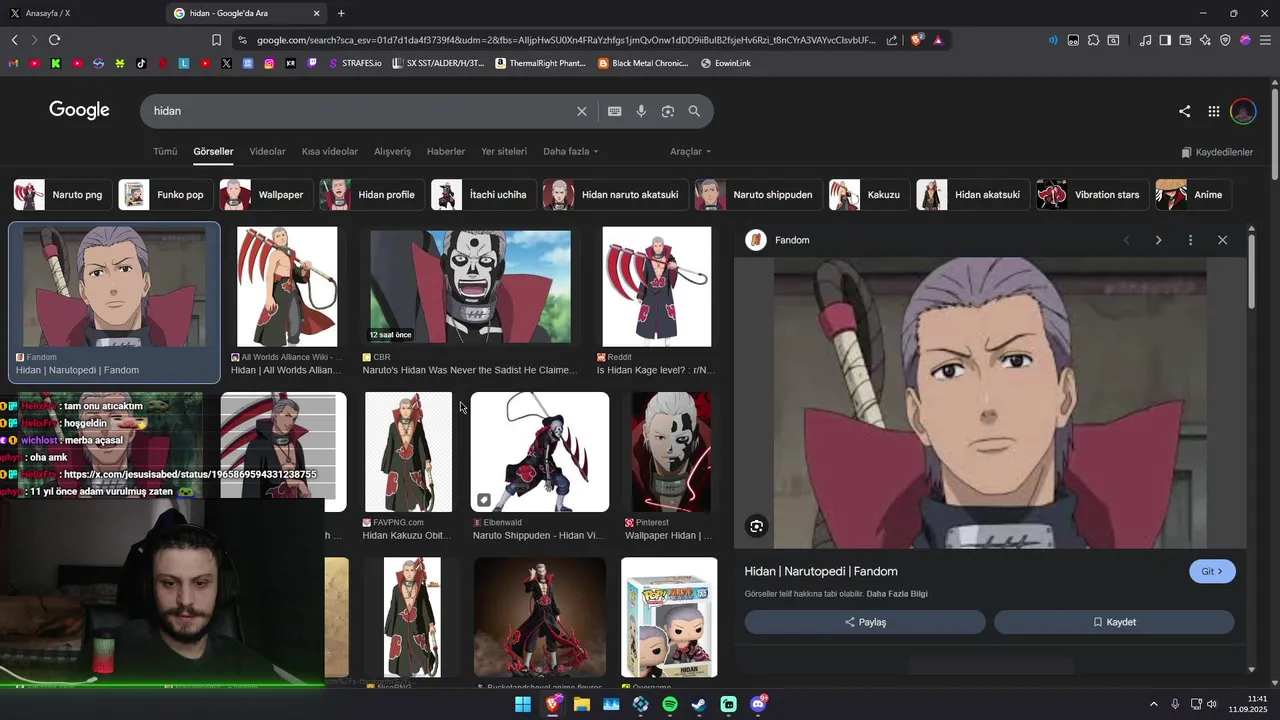Select the Vibration stars filter chip

click(x=1091, y=195)
